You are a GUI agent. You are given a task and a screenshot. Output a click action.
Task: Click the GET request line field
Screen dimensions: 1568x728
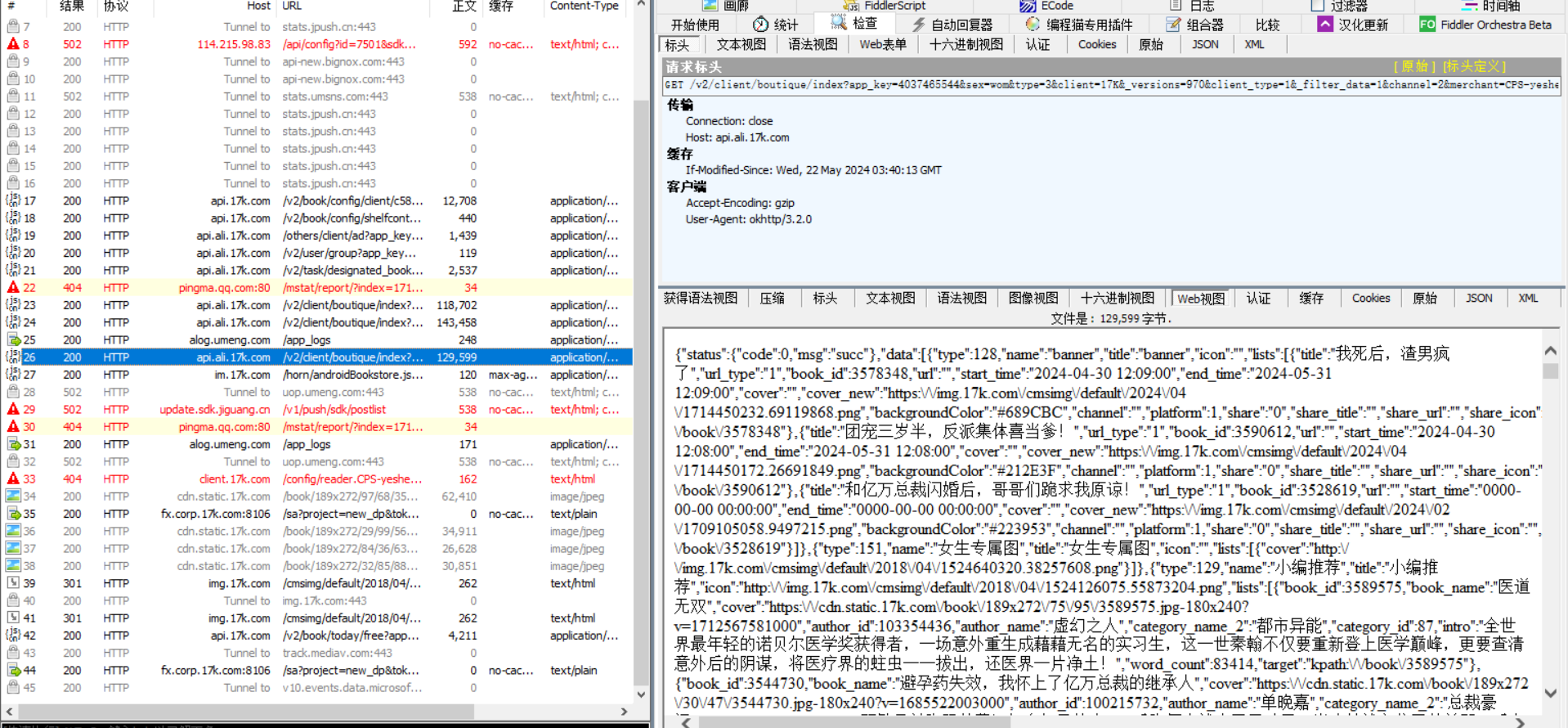pyautogui.click(x=1111, y=85)
